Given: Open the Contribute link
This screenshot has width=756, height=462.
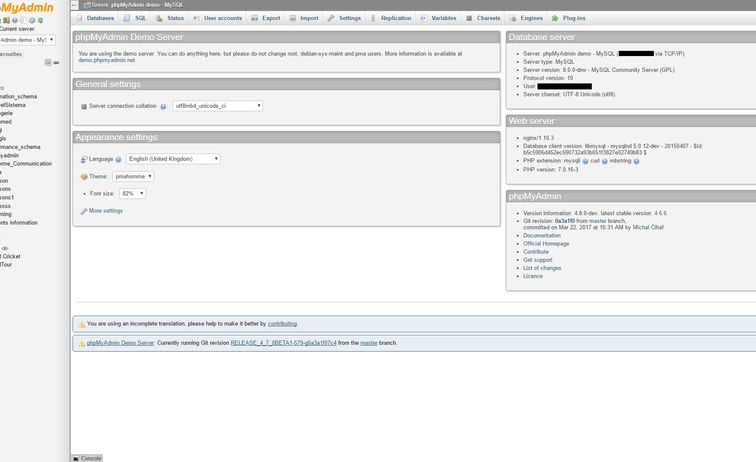Looking at the screenshot, I should 536,252.
